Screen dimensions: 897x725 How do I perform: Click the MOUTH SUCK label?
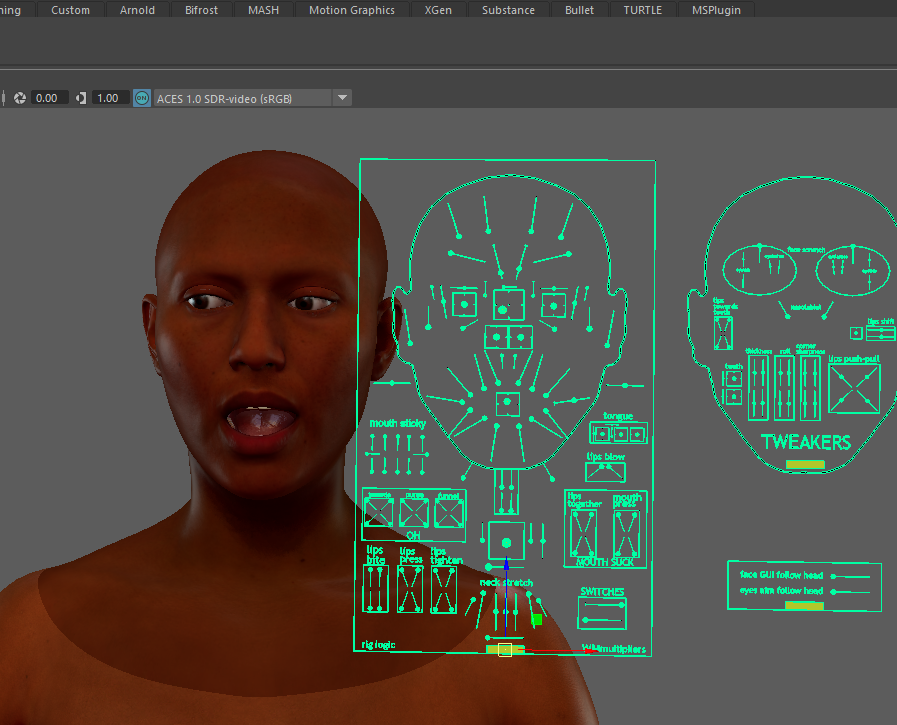[x=605, y=562]
